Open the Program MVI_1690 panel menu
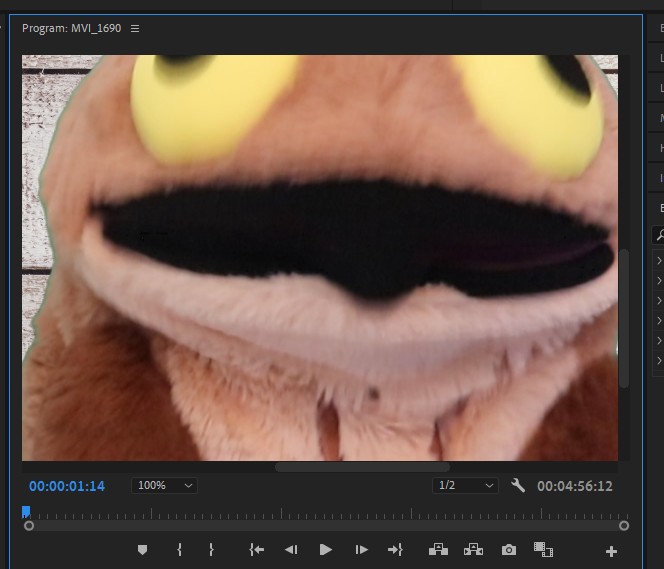 click(x=135, y=28)
